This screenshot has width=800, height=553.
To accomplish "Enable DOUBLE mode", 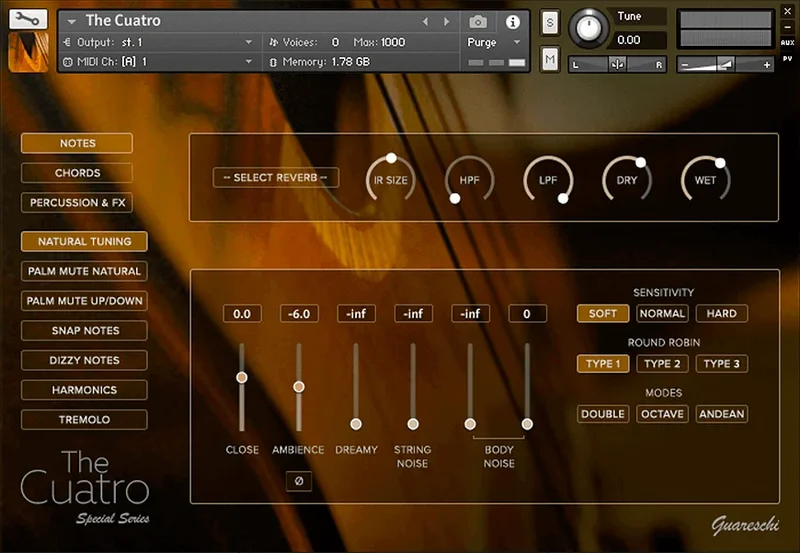I will (603, 414).
